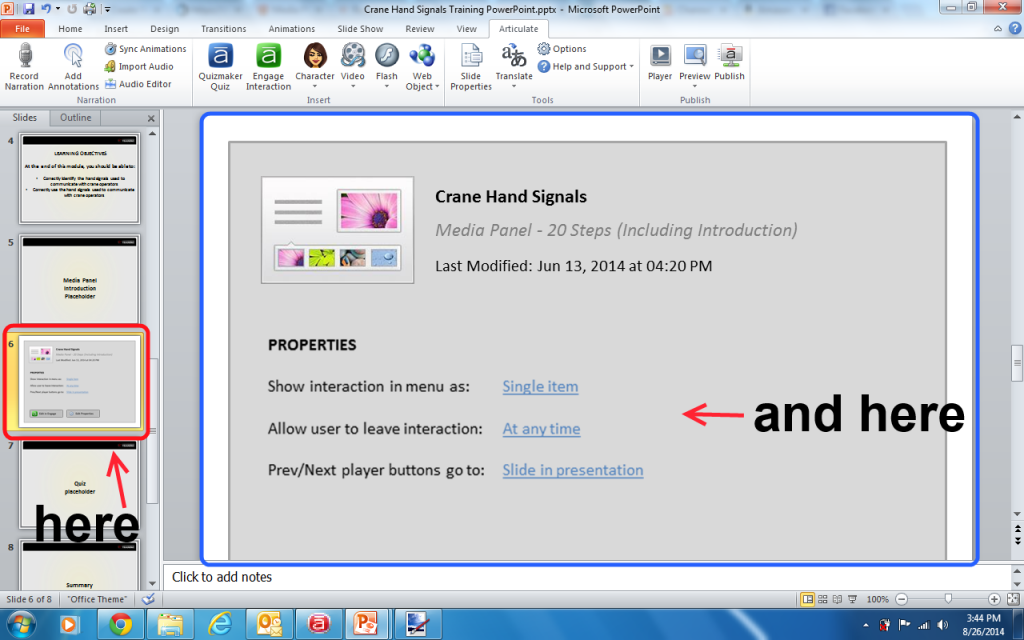1024x640 pixels.
Task: Insert a Quizmaker Quiz
Action: [220, 66]
